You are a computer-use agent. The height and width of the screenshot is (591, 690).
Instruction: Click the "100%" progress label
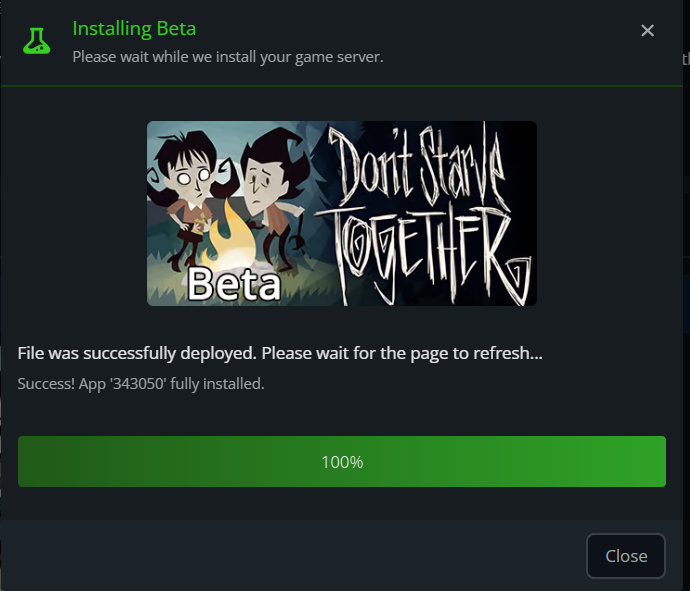coord(342,462)
